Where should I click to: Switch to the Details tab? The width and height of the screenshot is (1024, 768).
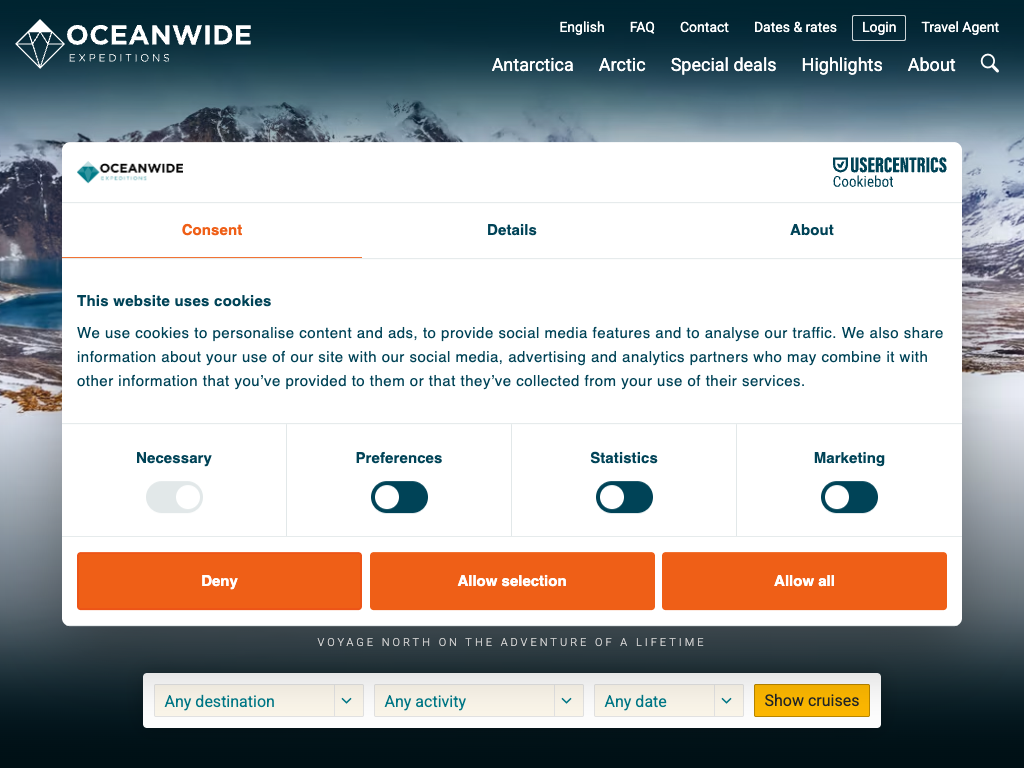(512, 230)
